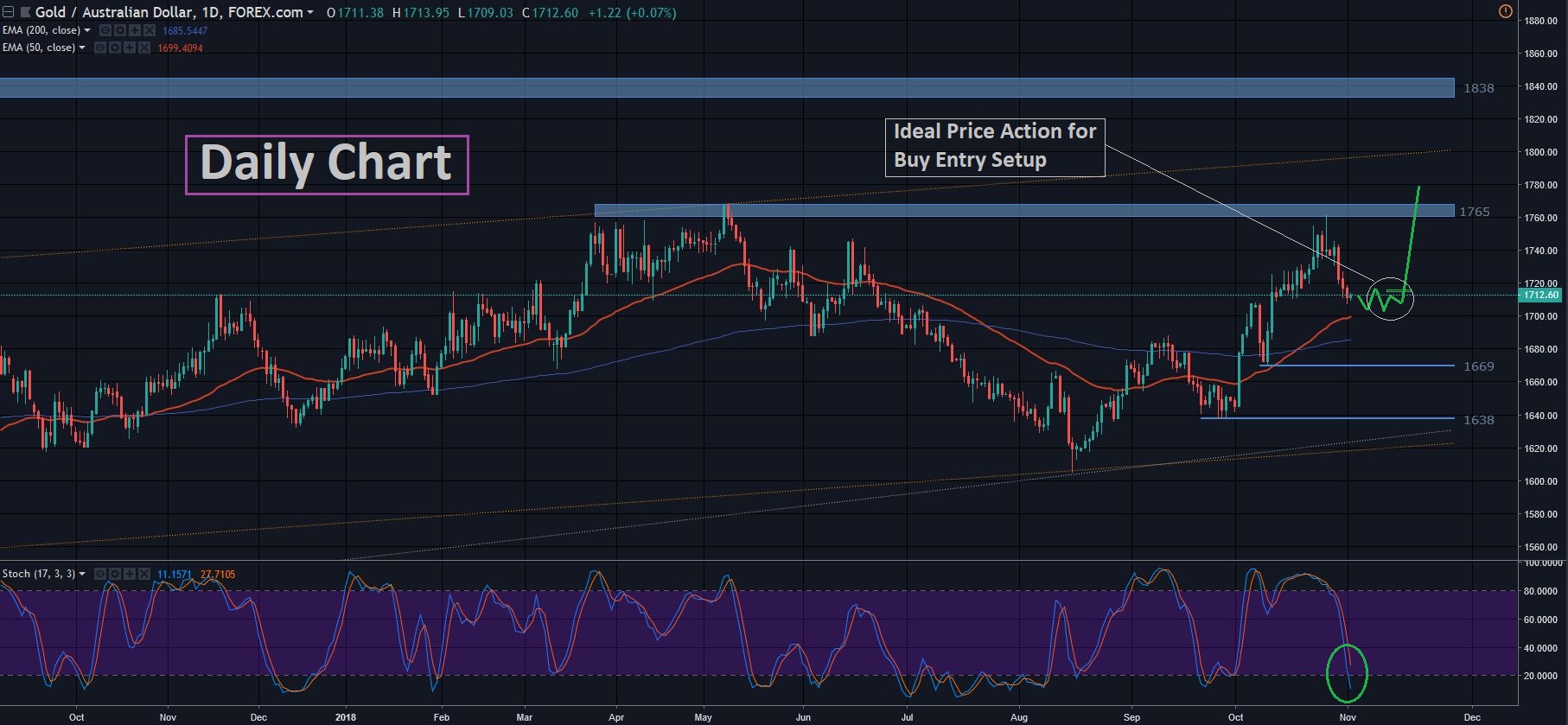Select the Ideal Price Action callout text box
Screen dimensions: 1568x725
[x=995, y=147]
